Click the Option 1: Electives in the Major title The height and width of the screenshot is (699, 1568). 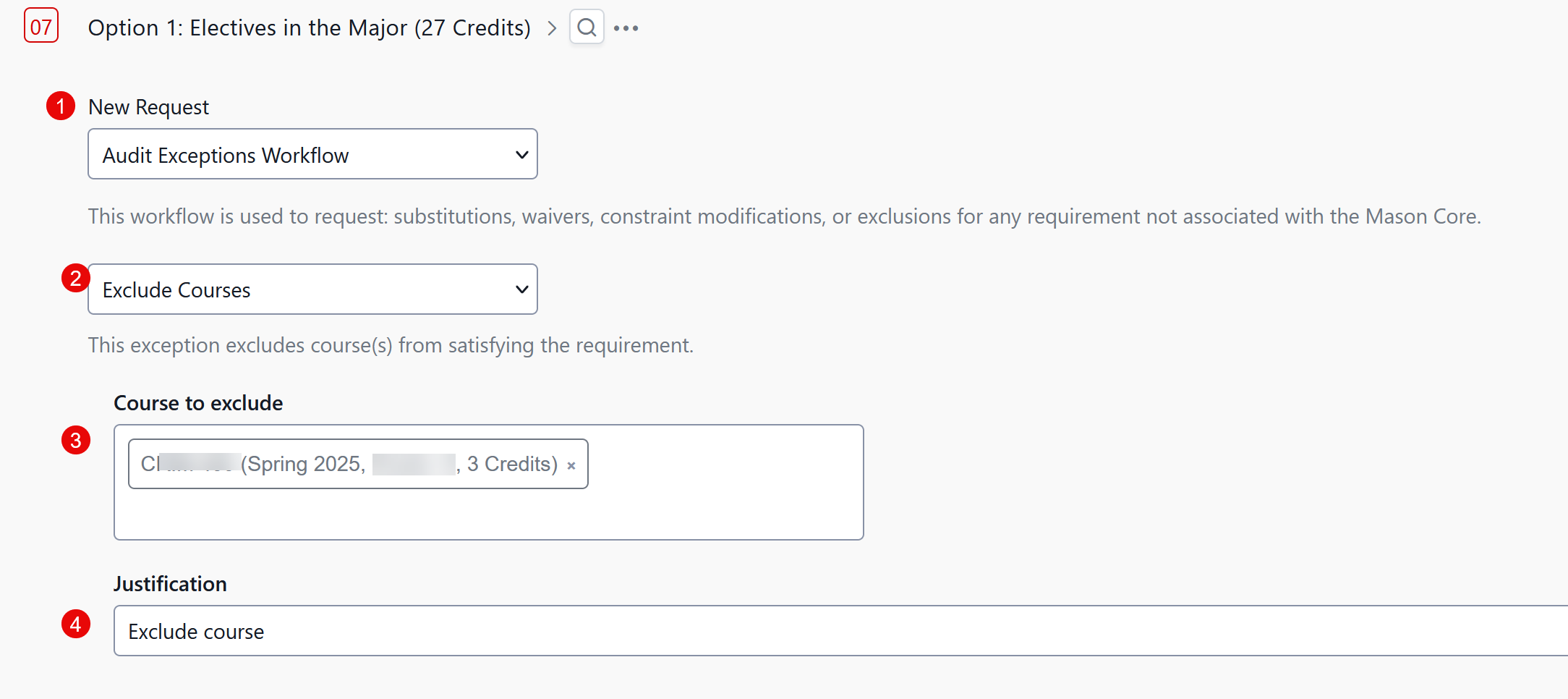pyautogui.click(x=309, y=28)
